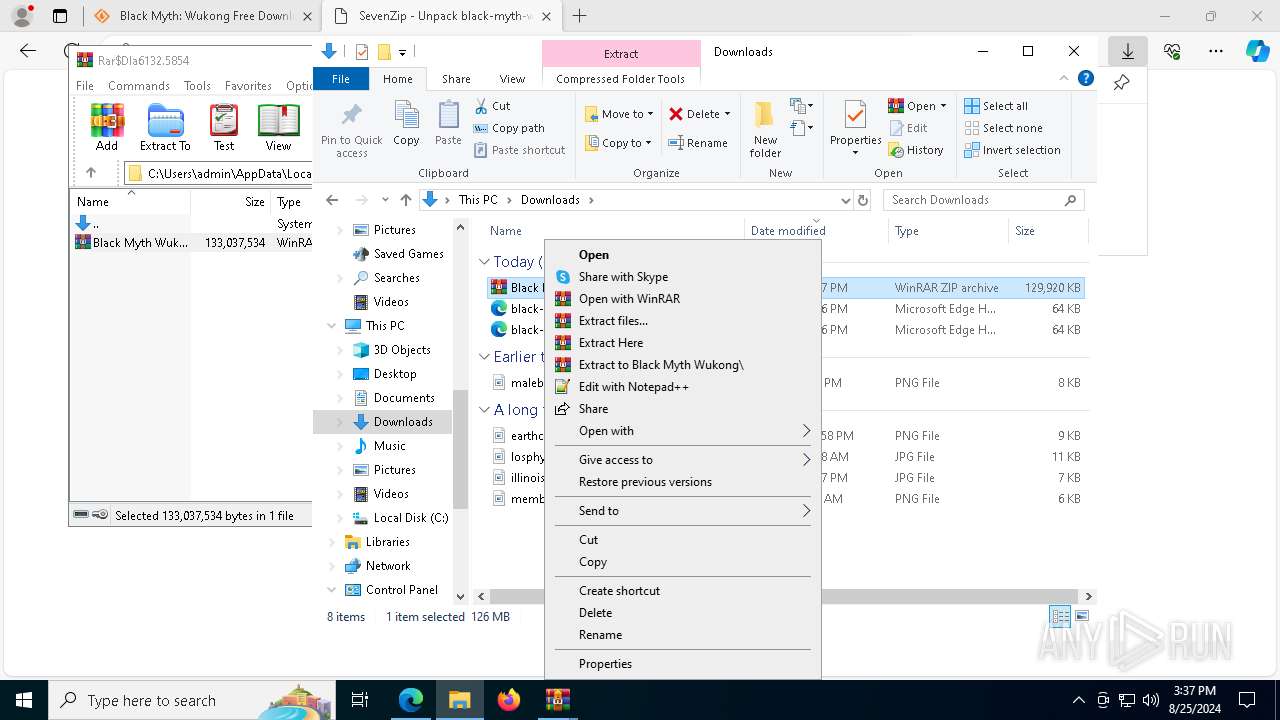Collapse the Today file group
Image resolution: width=1280 pixels, height=720 pixels.
click(484, 262)
